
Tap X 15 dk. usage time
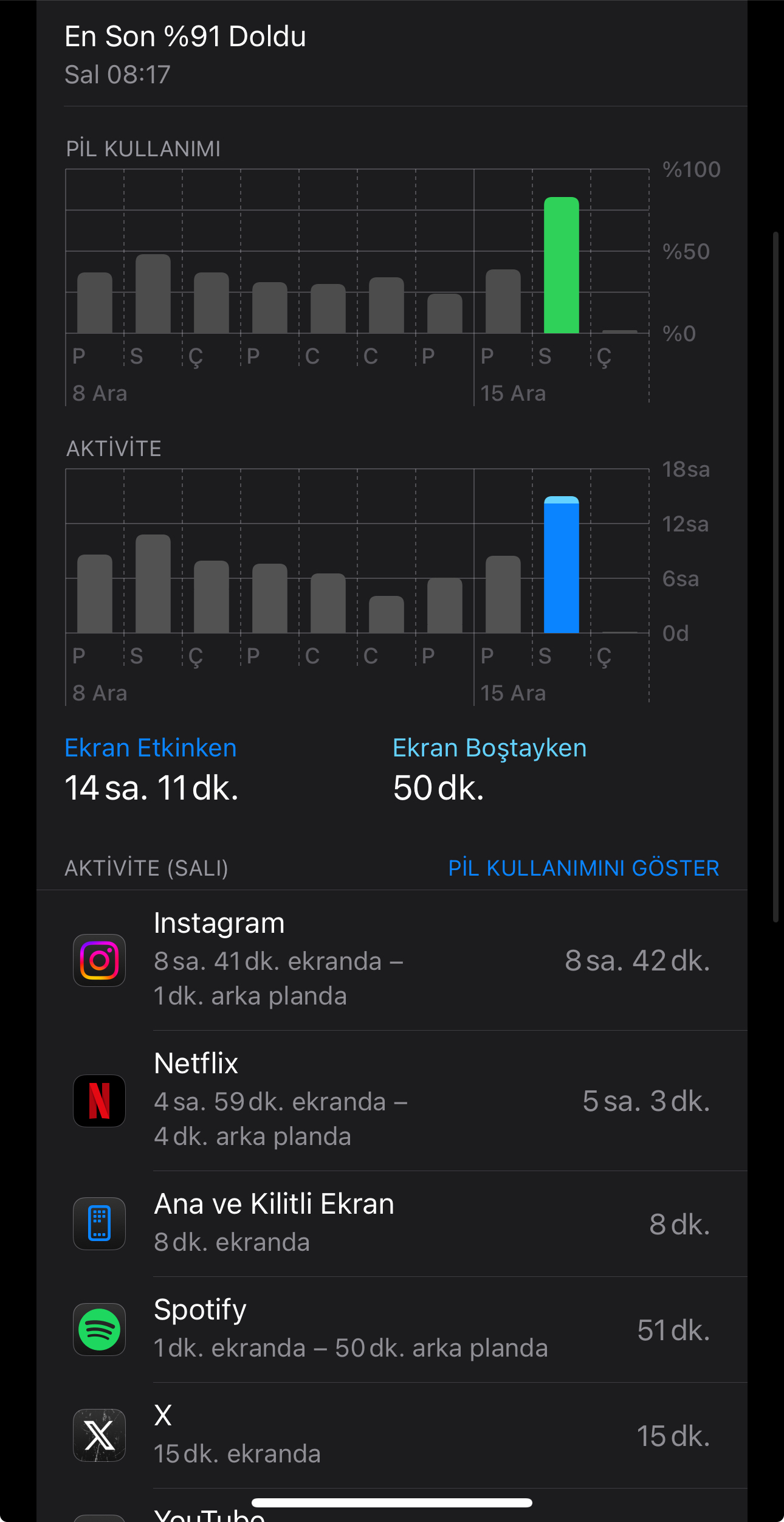(673, 1436)
